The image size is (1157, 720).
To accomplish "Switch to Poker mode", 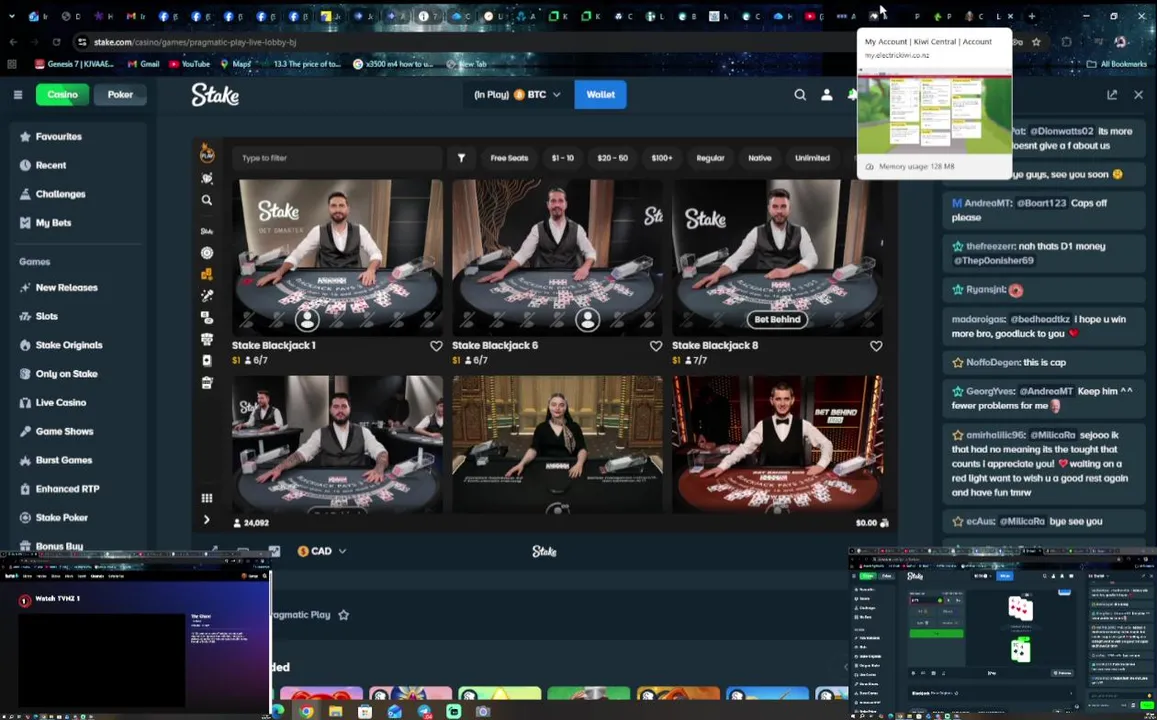I will point(120,94).
